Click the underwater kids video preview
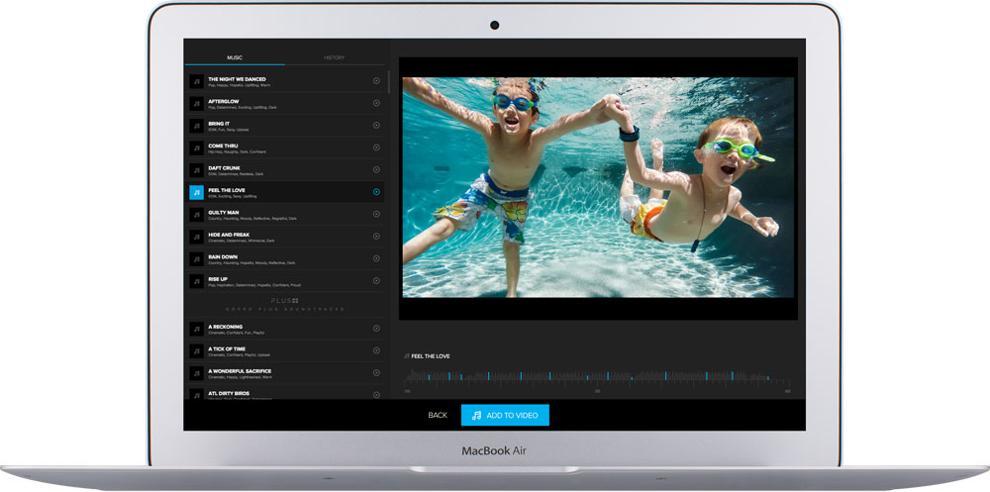The height and width of the screenshot is (492, 990). tap(598, 187)
